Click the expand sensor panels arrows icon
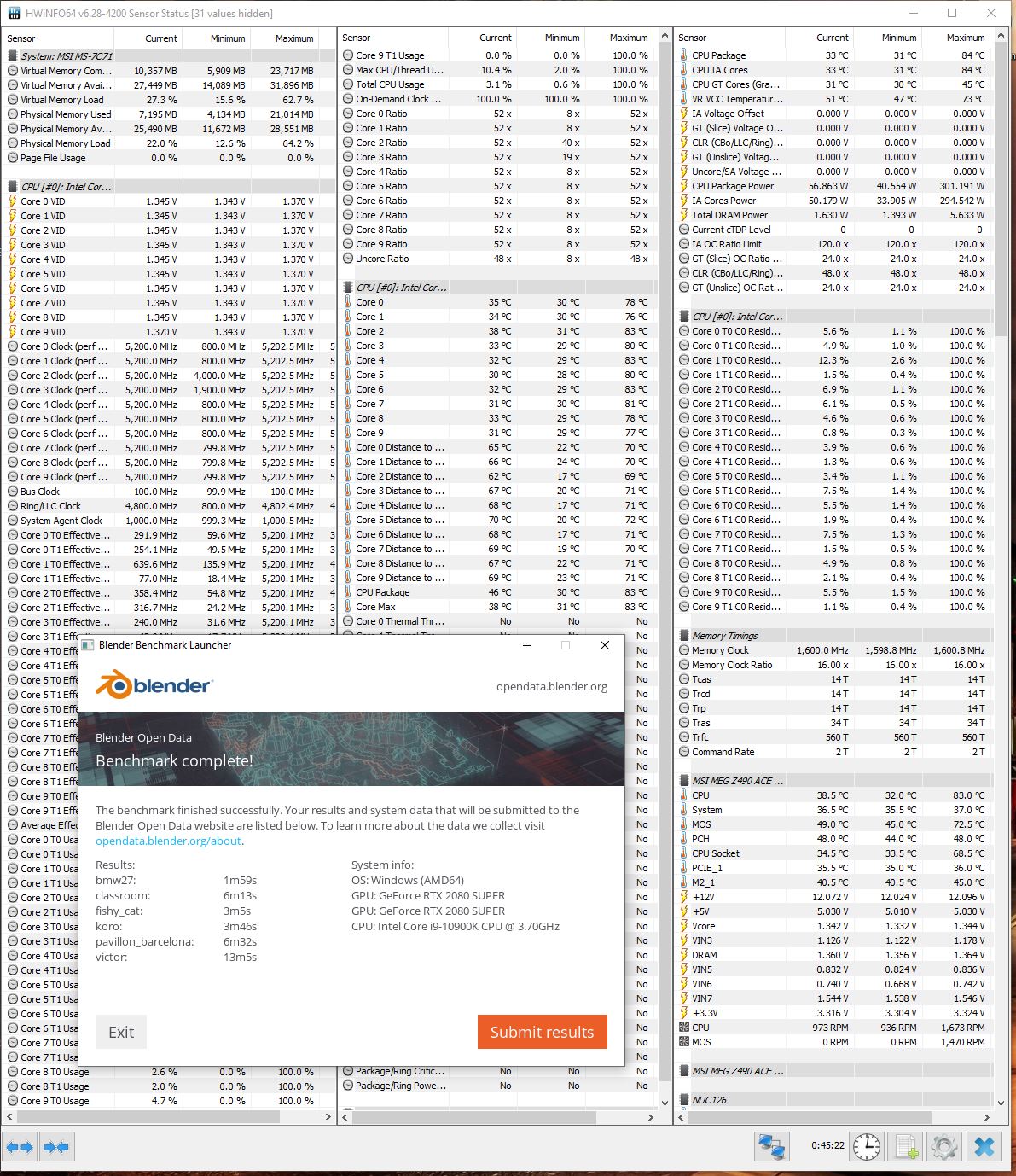The width and height of the screenshot is (1016, 1176). coord(20,1147)
